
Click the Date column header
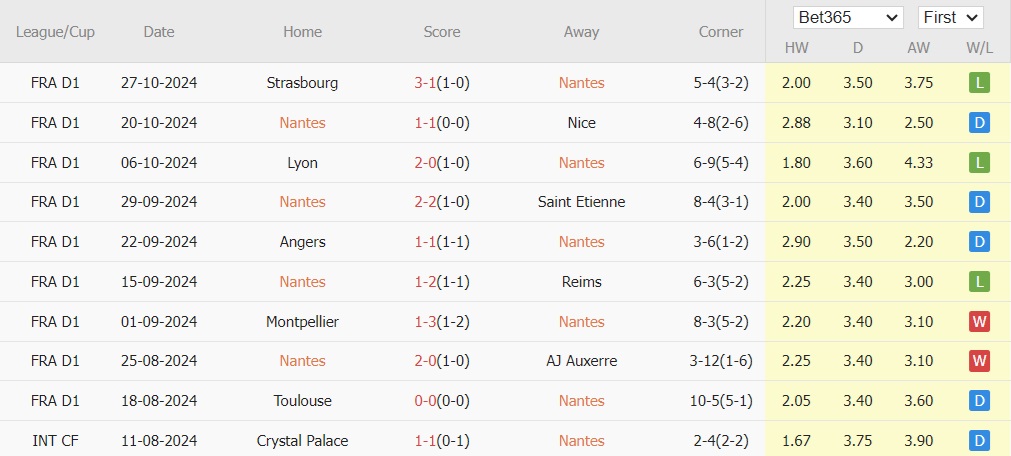point(158,32)
